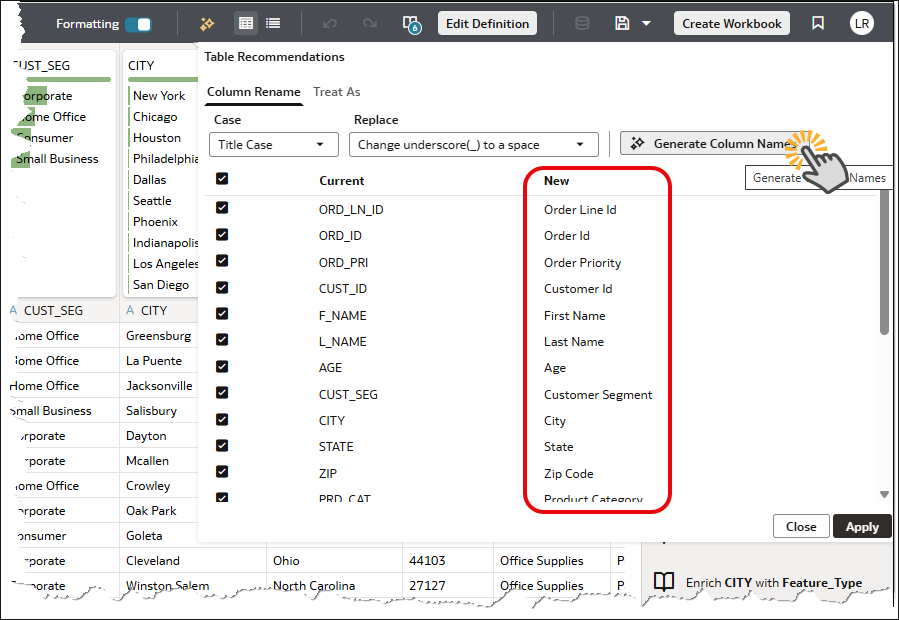Apply the table recommendations
Image resolution: width=899 pixels, height=620 pixels.
[861, 525]
